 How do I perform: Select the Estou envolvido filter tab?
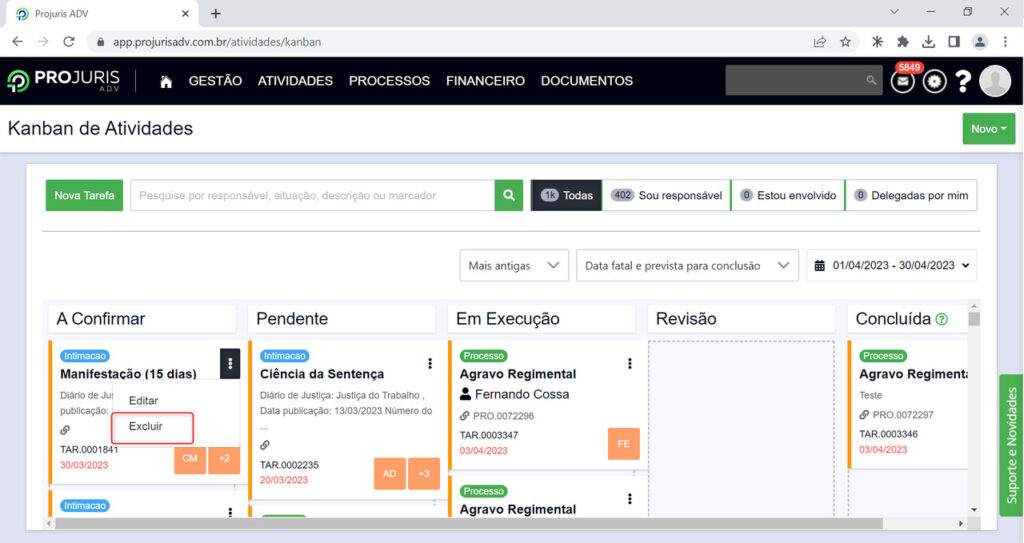pyautogui.click(x=788, y=195)
